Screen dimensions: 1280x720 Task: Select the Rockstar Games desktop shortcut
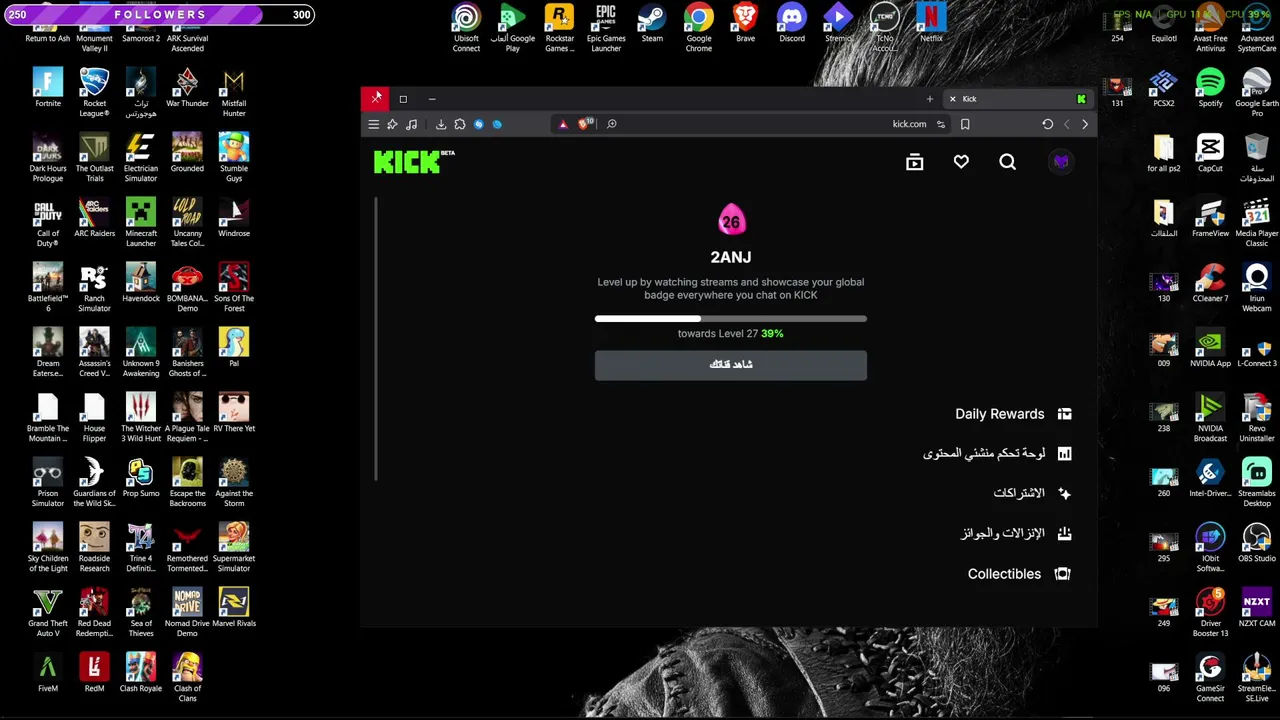click(x=559, y=28)
